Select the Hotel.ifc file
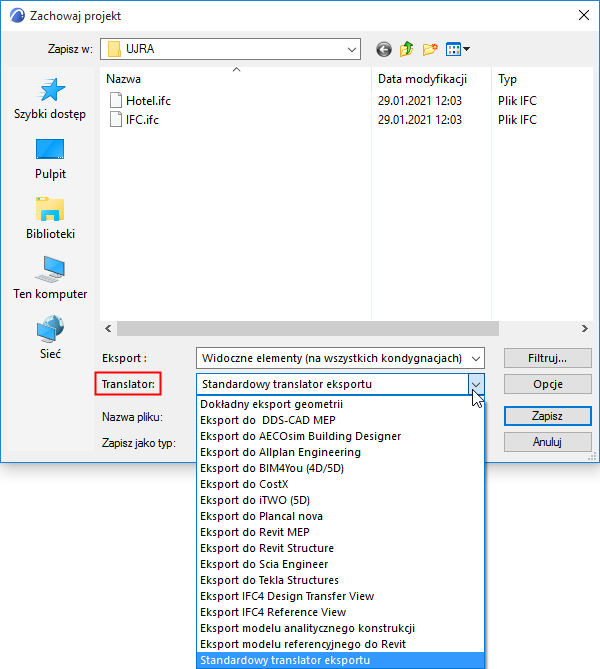600x669 pixels. (x=141, y=101)
